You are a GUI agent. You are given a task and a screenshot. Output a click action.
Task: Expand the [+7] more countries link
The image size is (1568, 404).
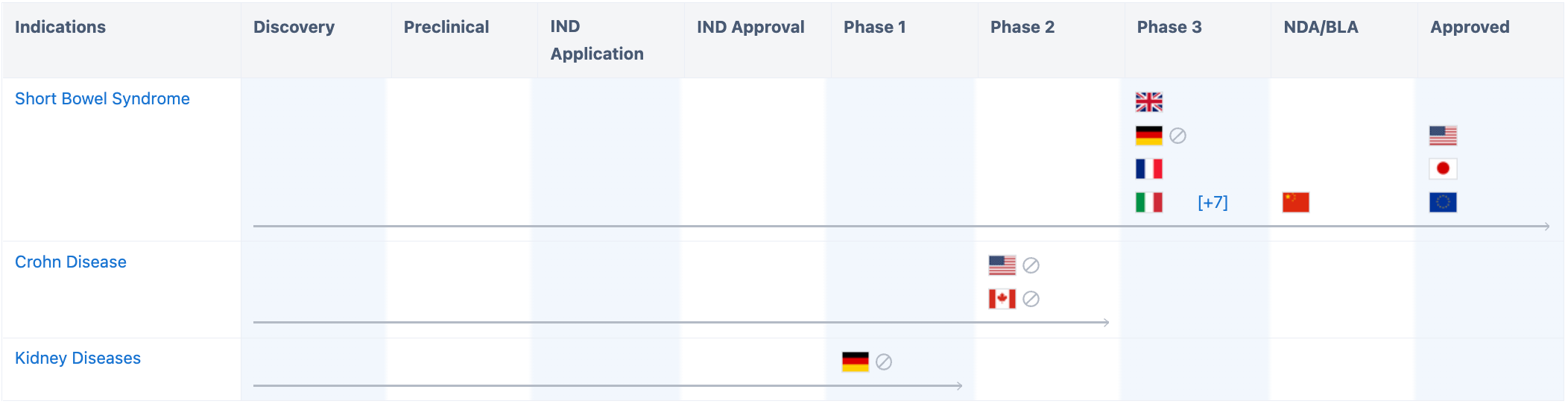tap(1213, 203)
